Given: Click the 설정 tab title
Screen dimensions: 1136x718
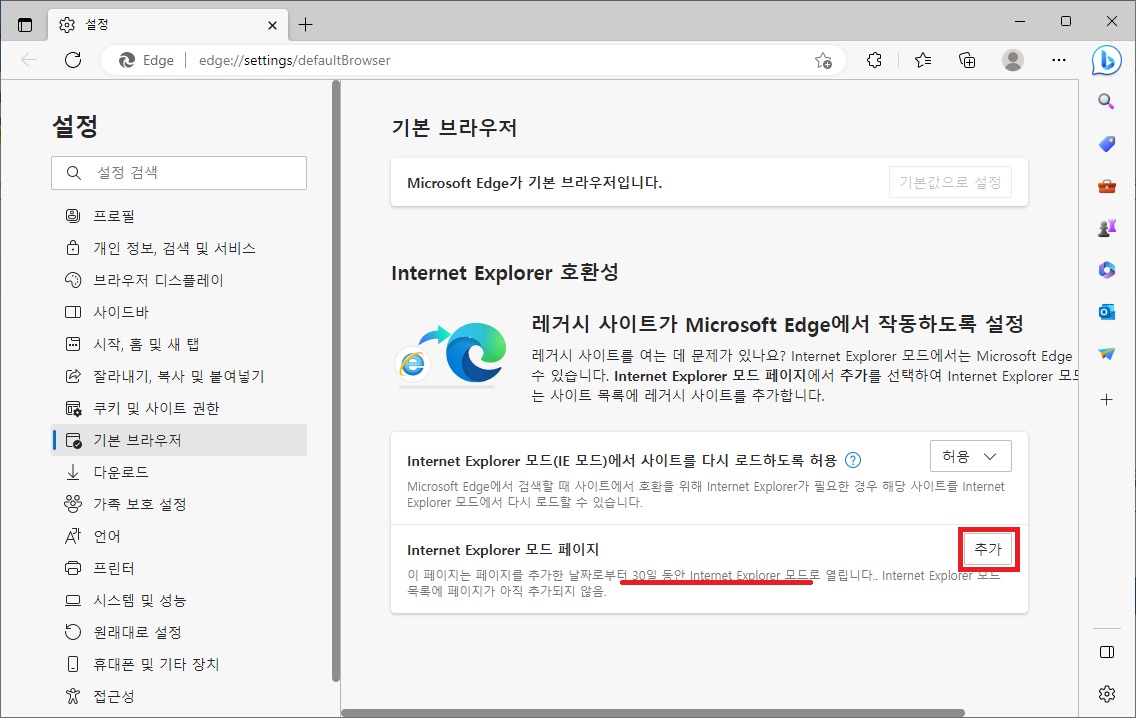Looking at the screenshot, I should tap(97, 25).
